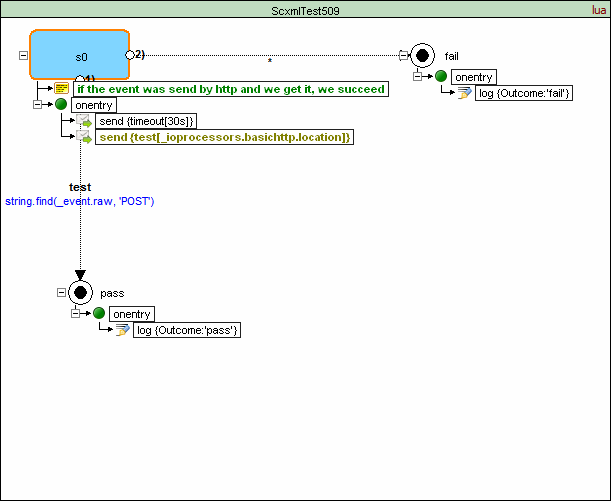Select the send timeout[30s] envelope icon
The height and width of the screenshot is (503, 613).
point(85,121)
